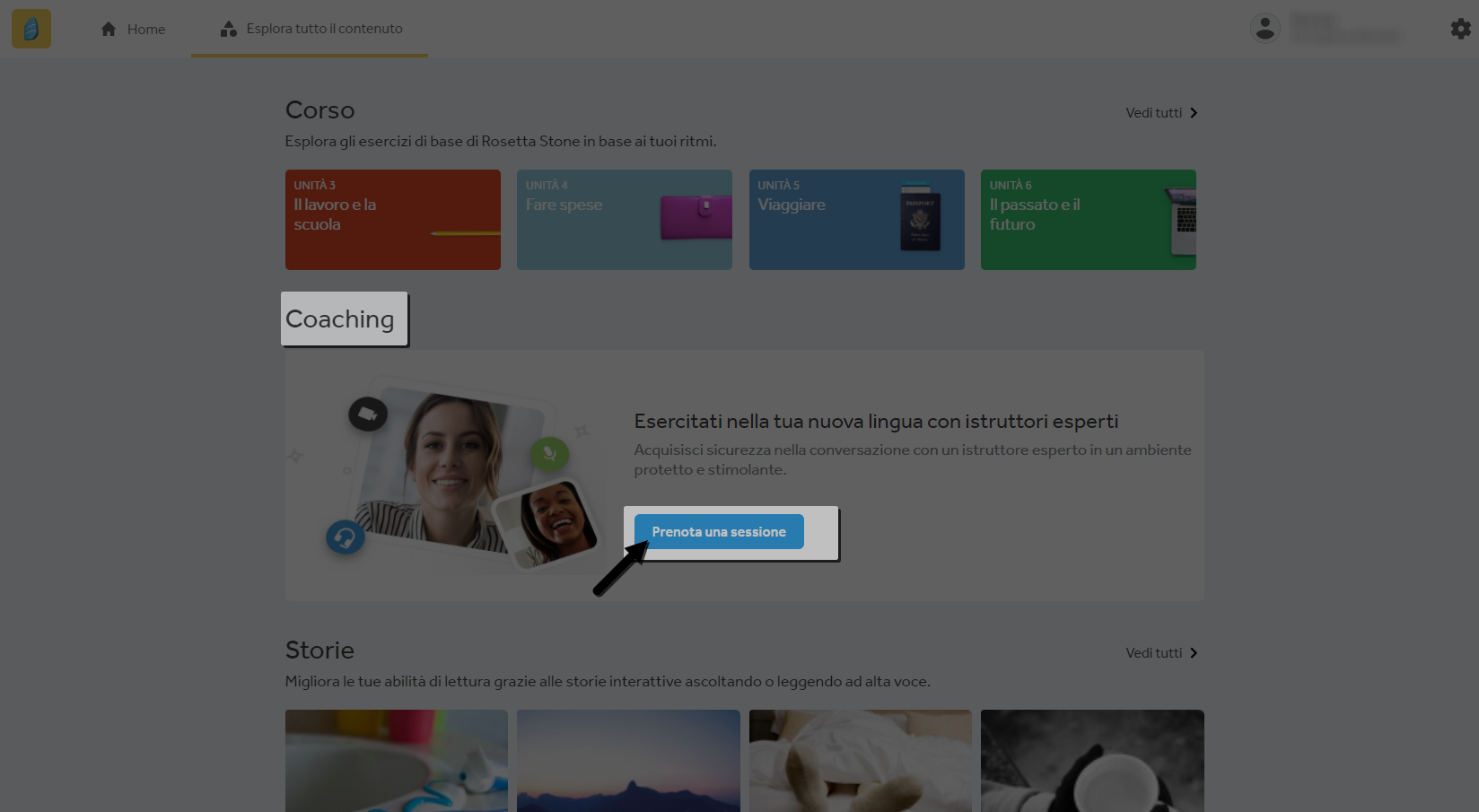This screenshot has width=1479, height=812.
Task: Expand Storie list with Vedi tutti chevron
Action: click(x=1194, y=653)
